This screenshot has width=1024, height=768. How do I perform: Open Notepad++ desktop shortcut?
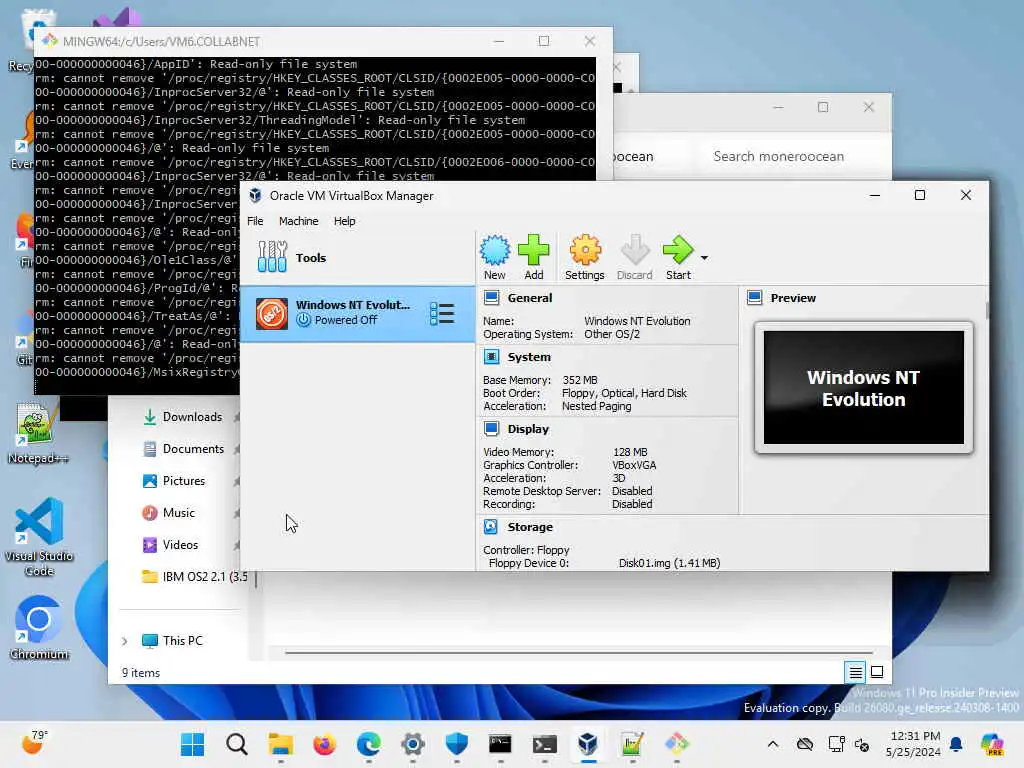(37, 432)
